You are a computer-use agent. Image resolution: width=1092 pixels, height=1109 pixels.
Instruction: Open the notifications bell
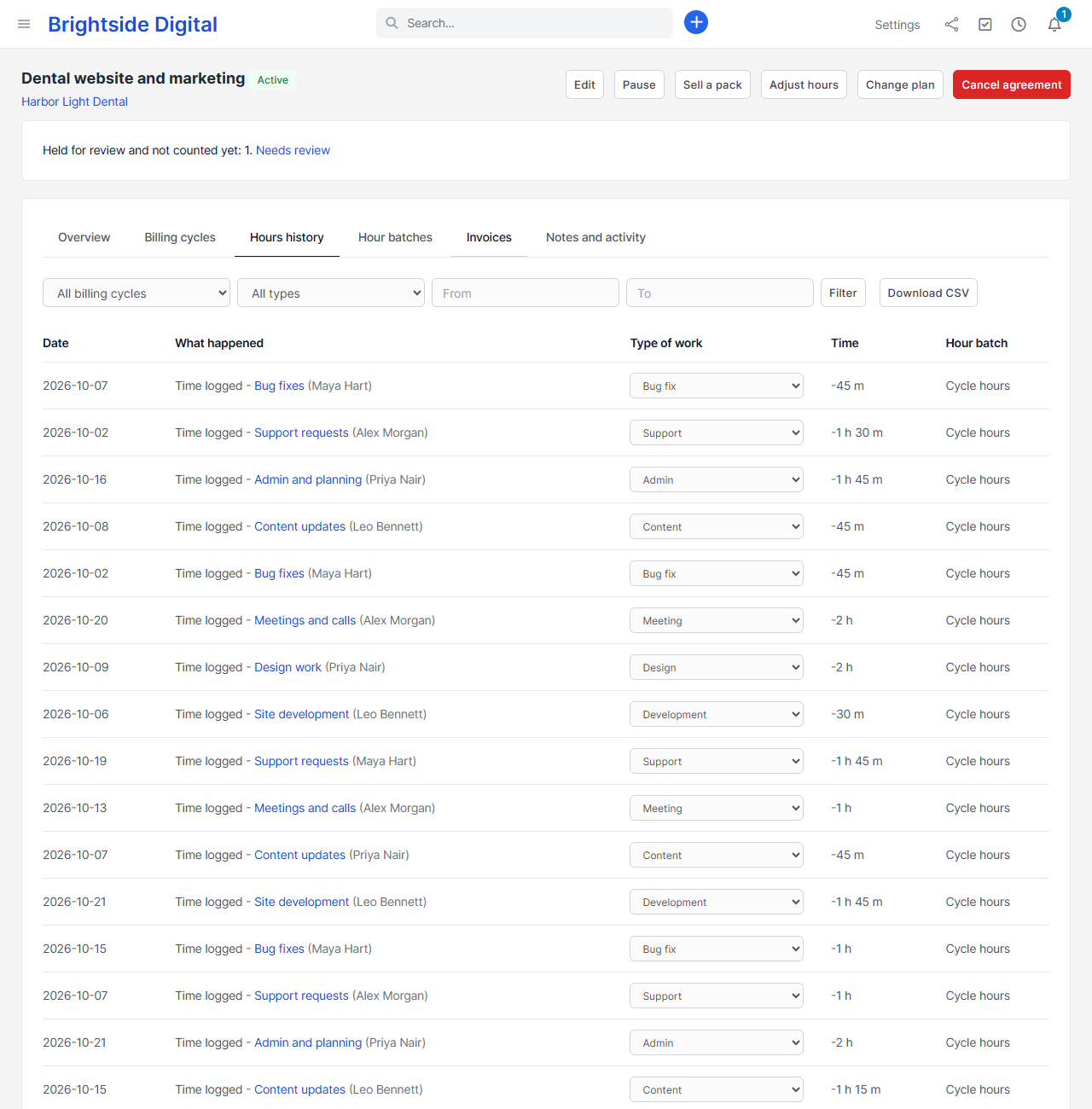point(1054,25)
